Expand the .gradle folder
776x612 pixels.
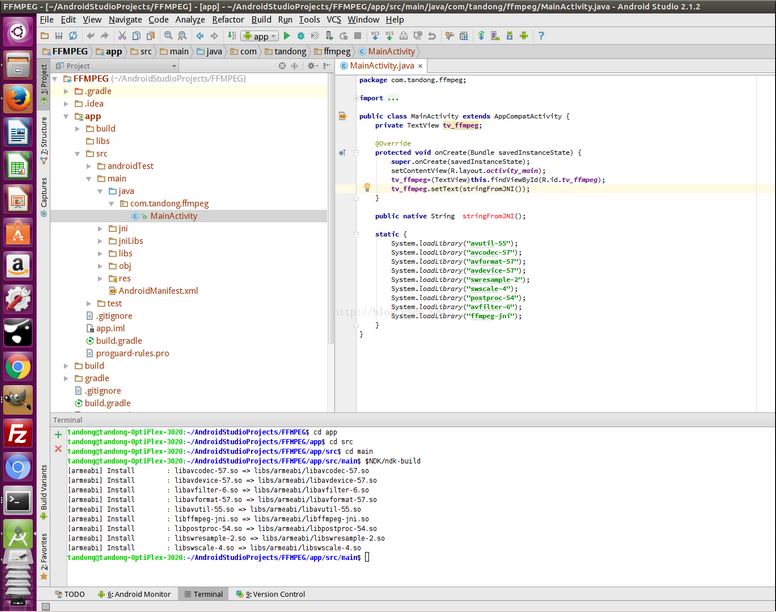click(x=66, y=91)
